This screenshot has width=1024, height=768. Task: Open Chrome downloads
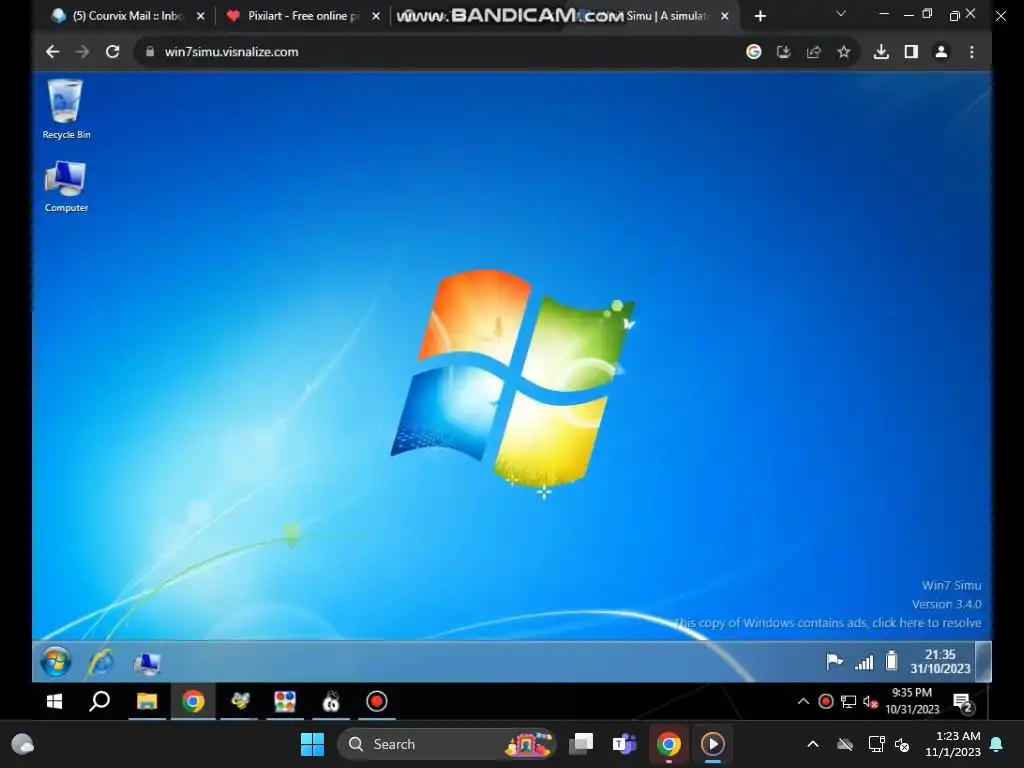(x=881, y=52)
